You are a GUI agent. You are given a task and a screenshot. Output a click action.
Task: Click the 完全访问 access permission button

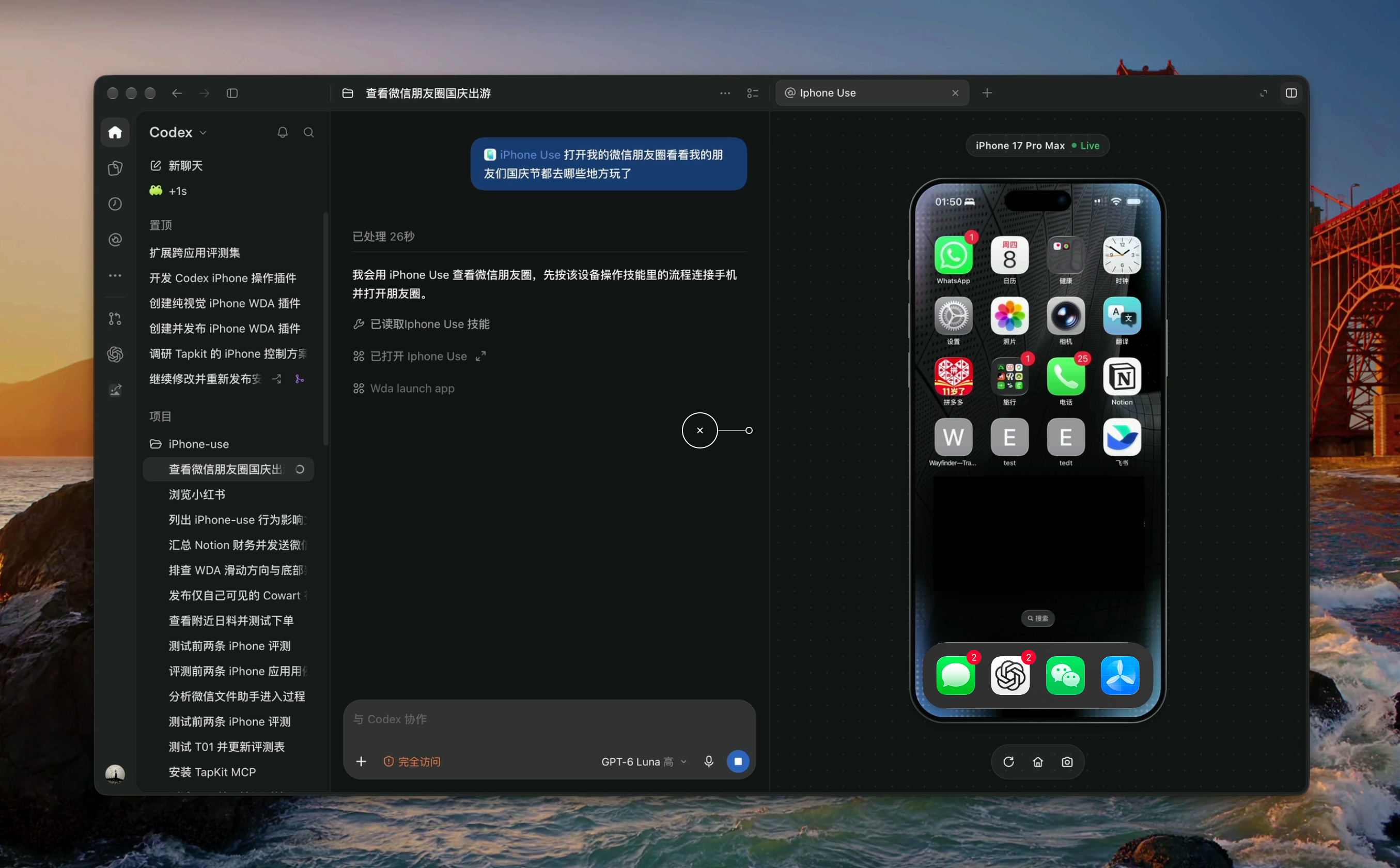coord(412,762)
